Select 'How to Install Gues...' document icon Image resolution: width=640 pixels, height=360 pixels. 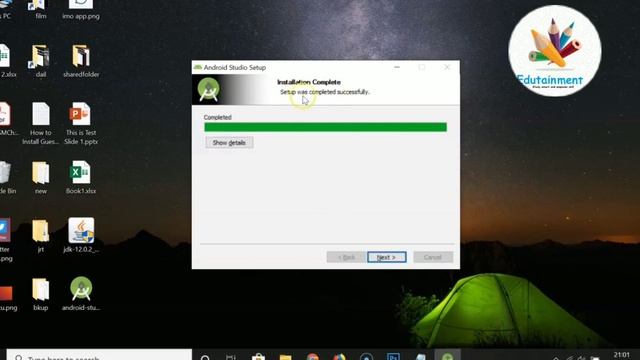(40, 124)
